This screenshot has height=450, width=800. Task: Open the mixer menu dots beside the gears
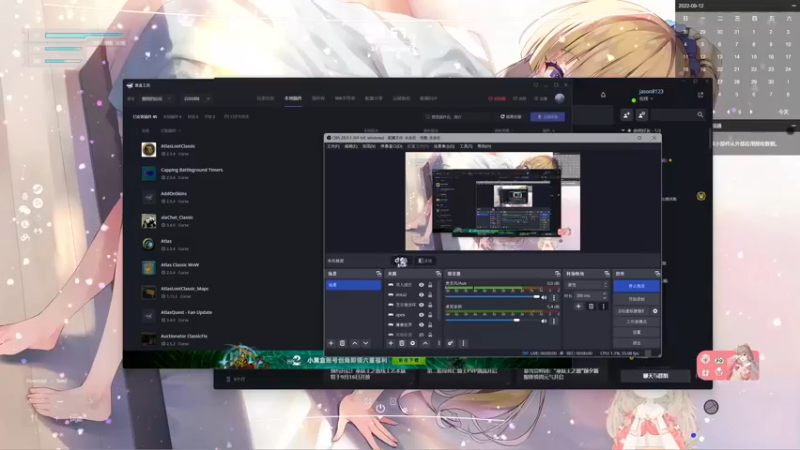coord(463,343)
